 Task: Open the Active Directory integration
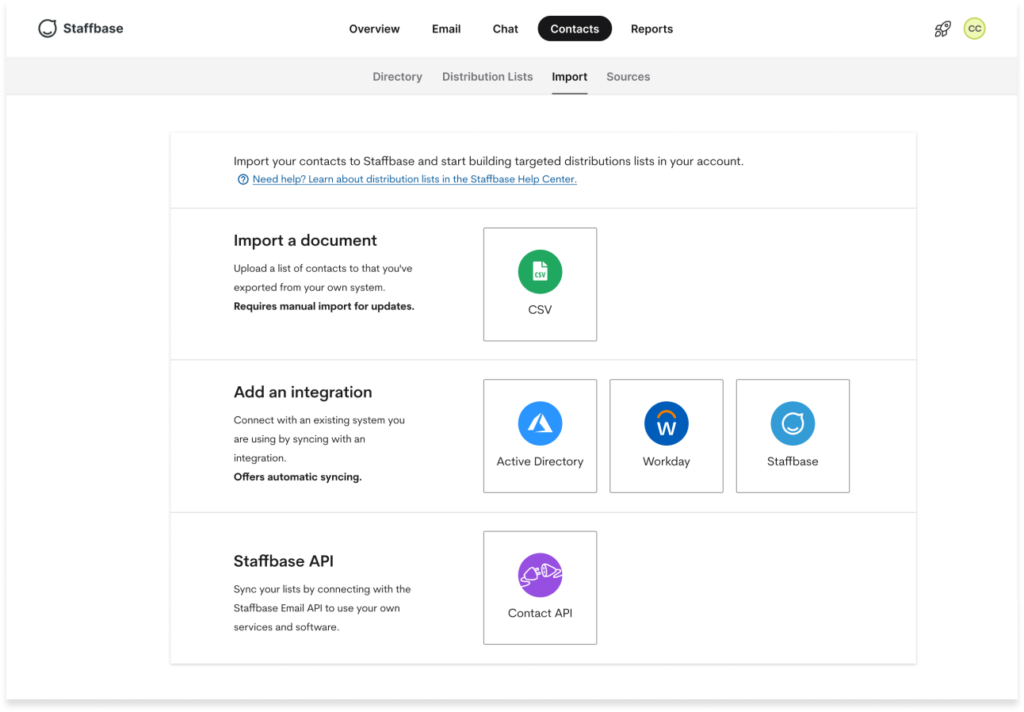click(x=540, y=422)
